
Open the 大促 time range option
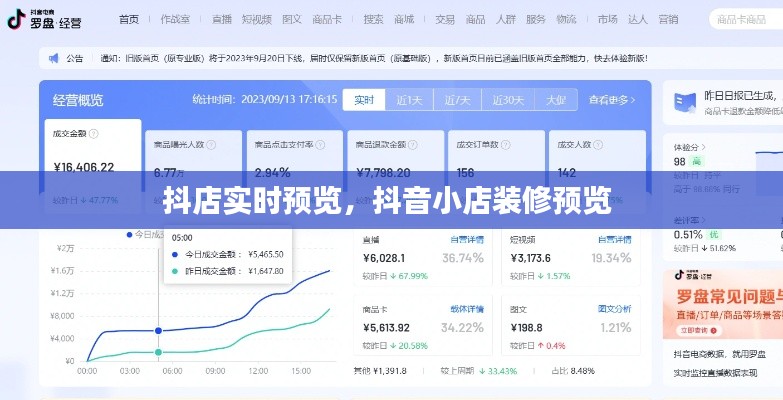click(555, 100)
